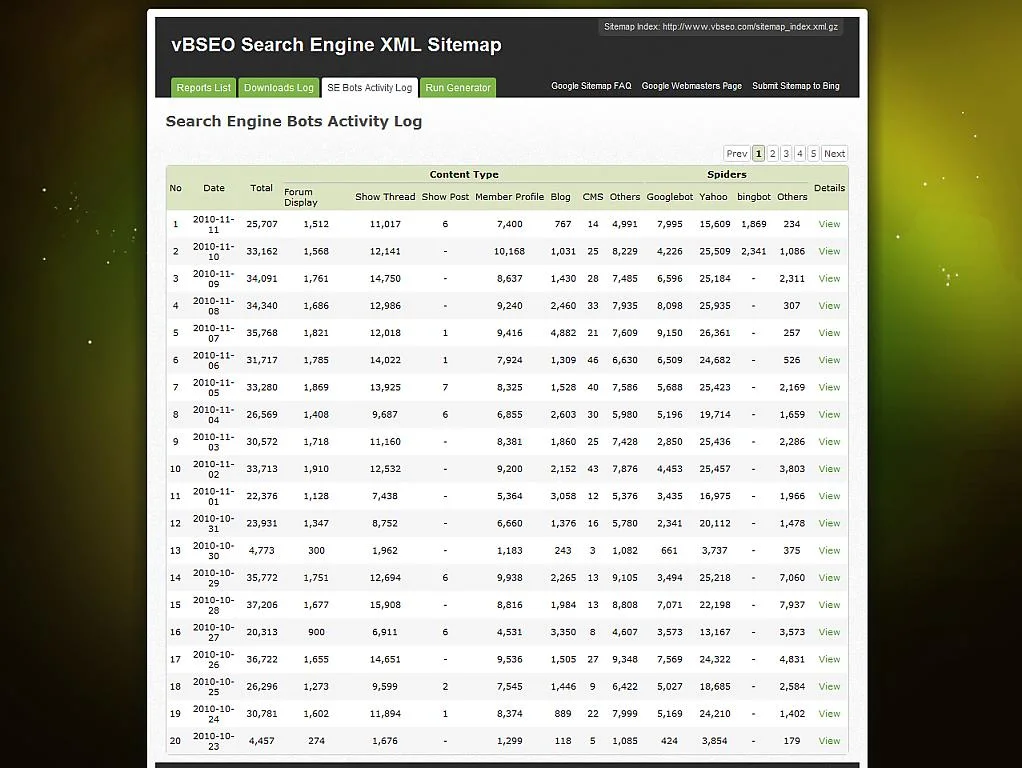Jump to page 3 of the log
1022x768 pixels.
(x=786, y=154)
